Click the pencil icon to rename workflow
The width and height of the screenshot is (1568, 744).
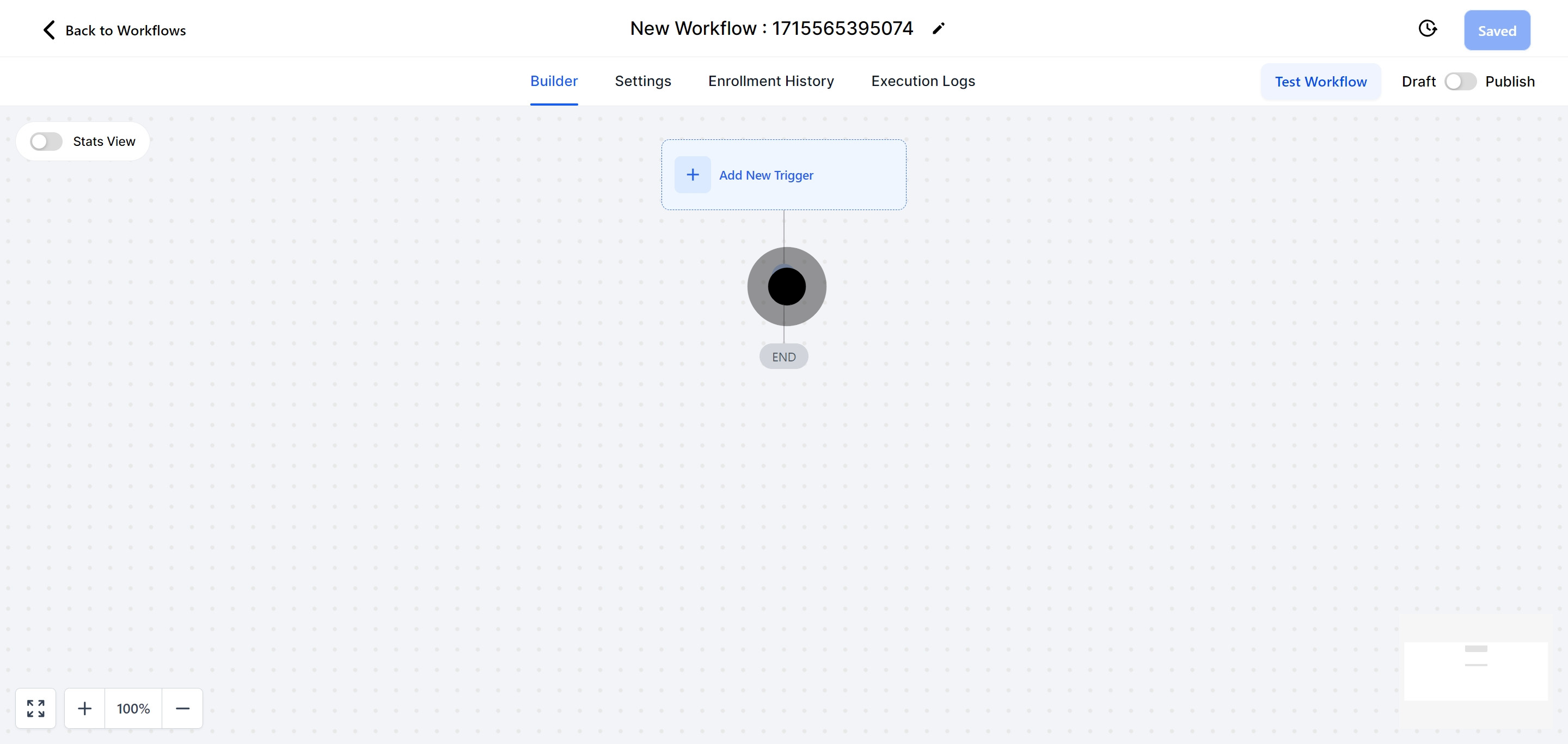(938, 29)
